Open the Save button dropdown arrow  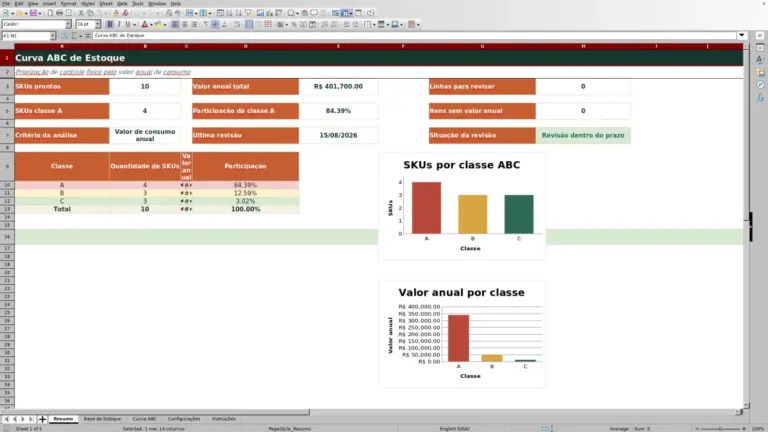click(x=39, y=13)
